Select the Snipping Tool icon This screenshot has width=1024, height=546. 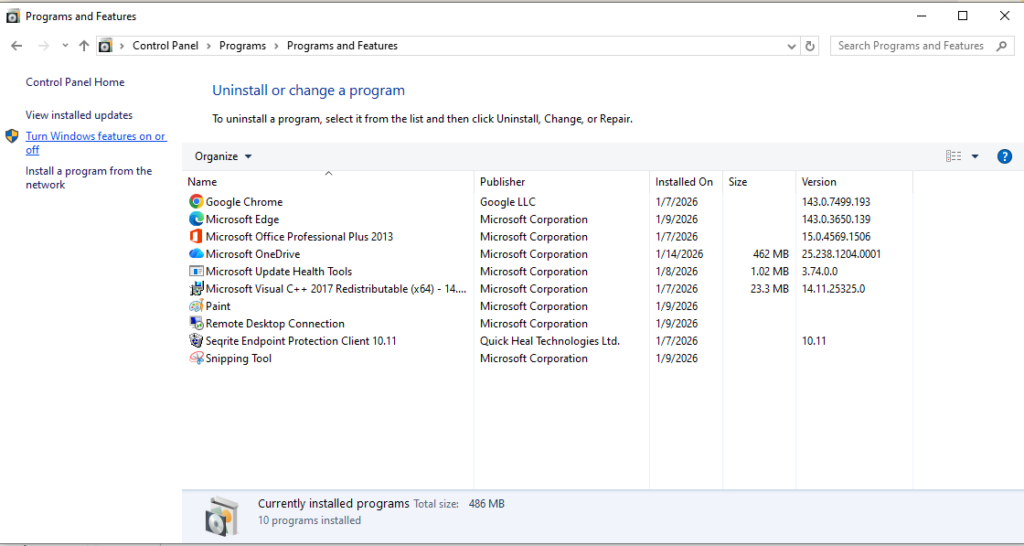coord(196,359)
